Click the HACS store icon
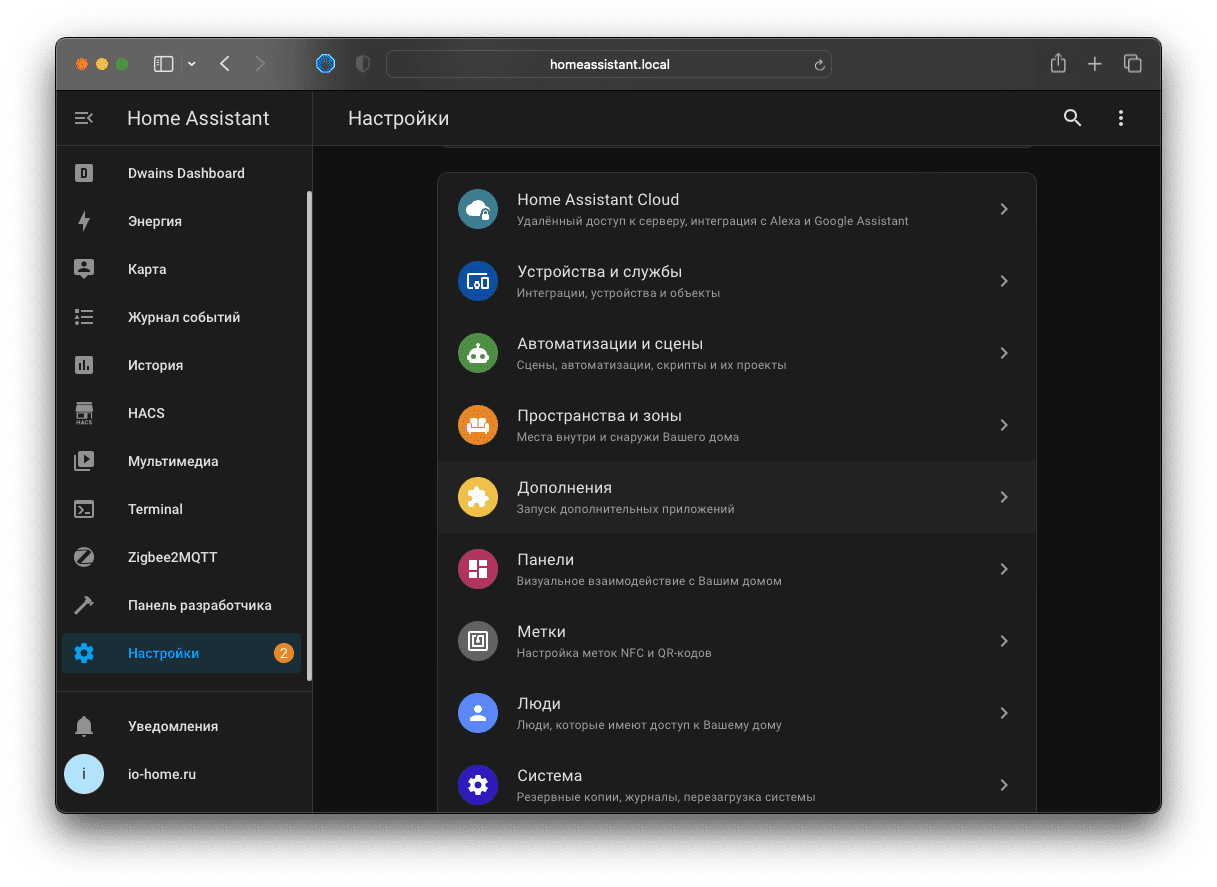 click(x=84, y=413)
